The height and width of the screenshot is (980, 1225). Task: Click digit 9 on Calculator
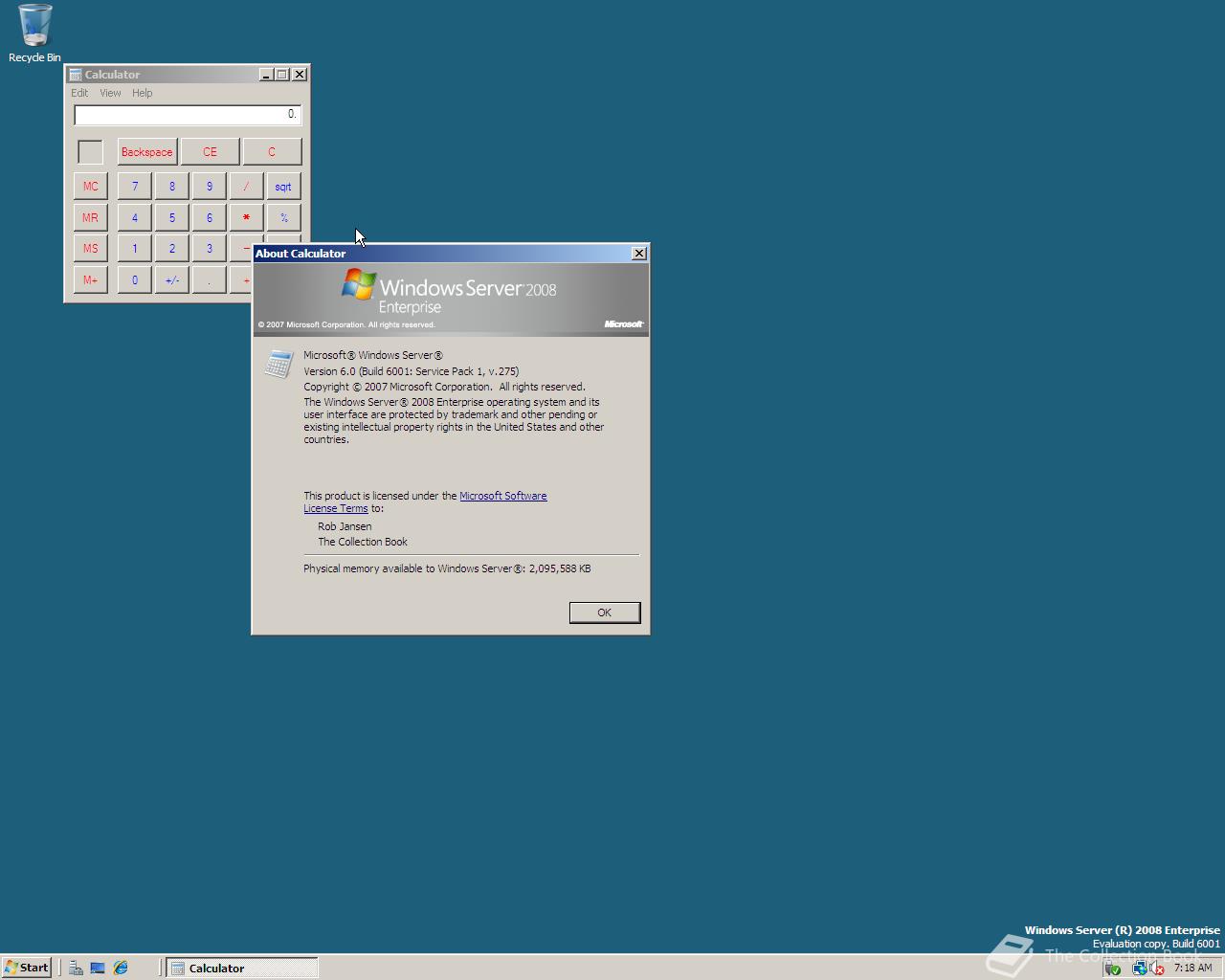pyautogui.click(x=210, y=186)
